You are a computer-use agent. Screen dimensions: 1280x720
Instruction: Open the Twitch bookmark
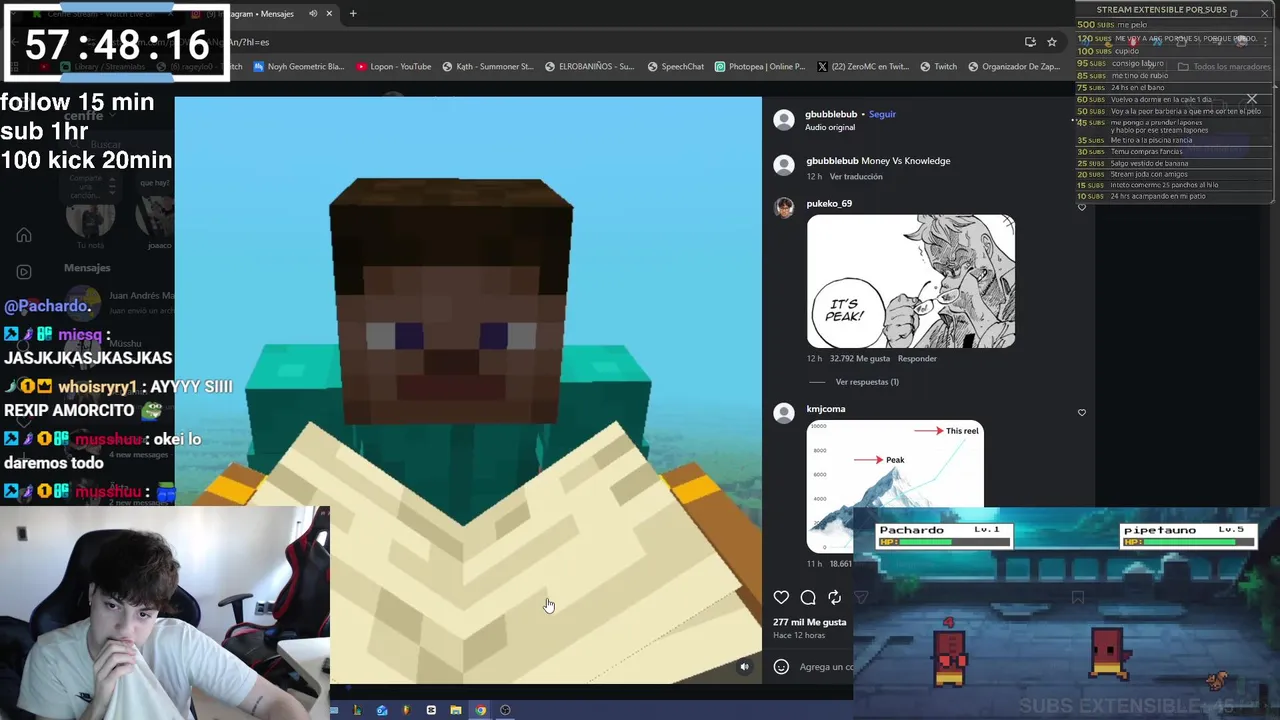(939, 67)
